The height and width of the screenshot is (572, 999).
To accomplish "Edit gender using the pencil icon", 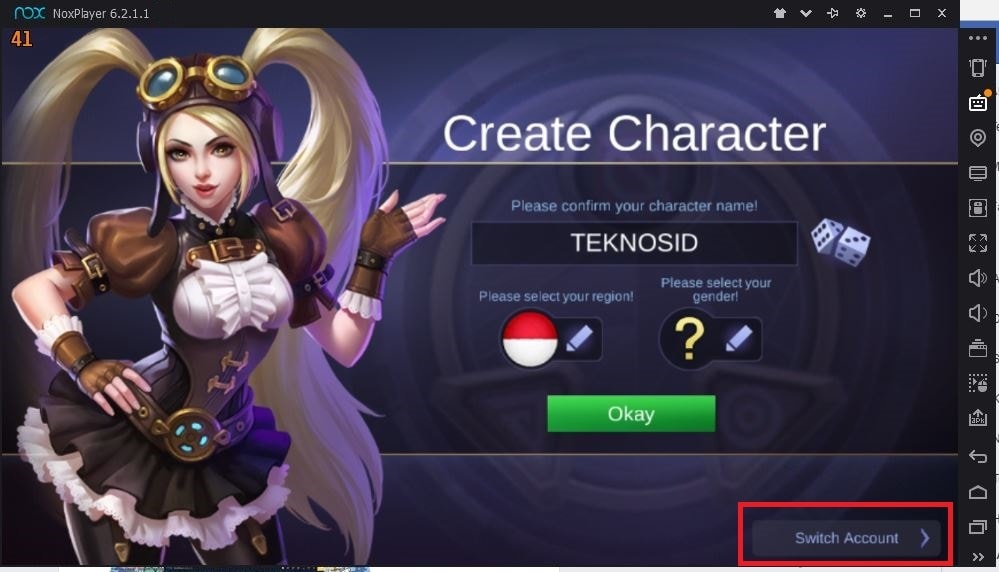I will pos(739,339).
